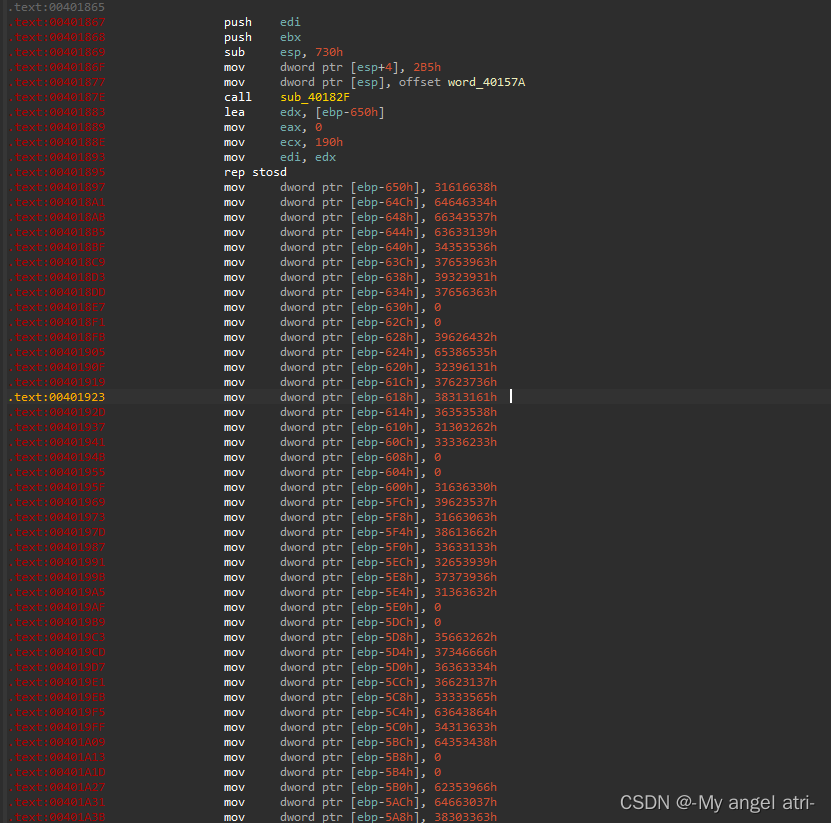This screenshot has width=831, height=823.
Task: Select immediate 64663037h
Action: point(466,802)
